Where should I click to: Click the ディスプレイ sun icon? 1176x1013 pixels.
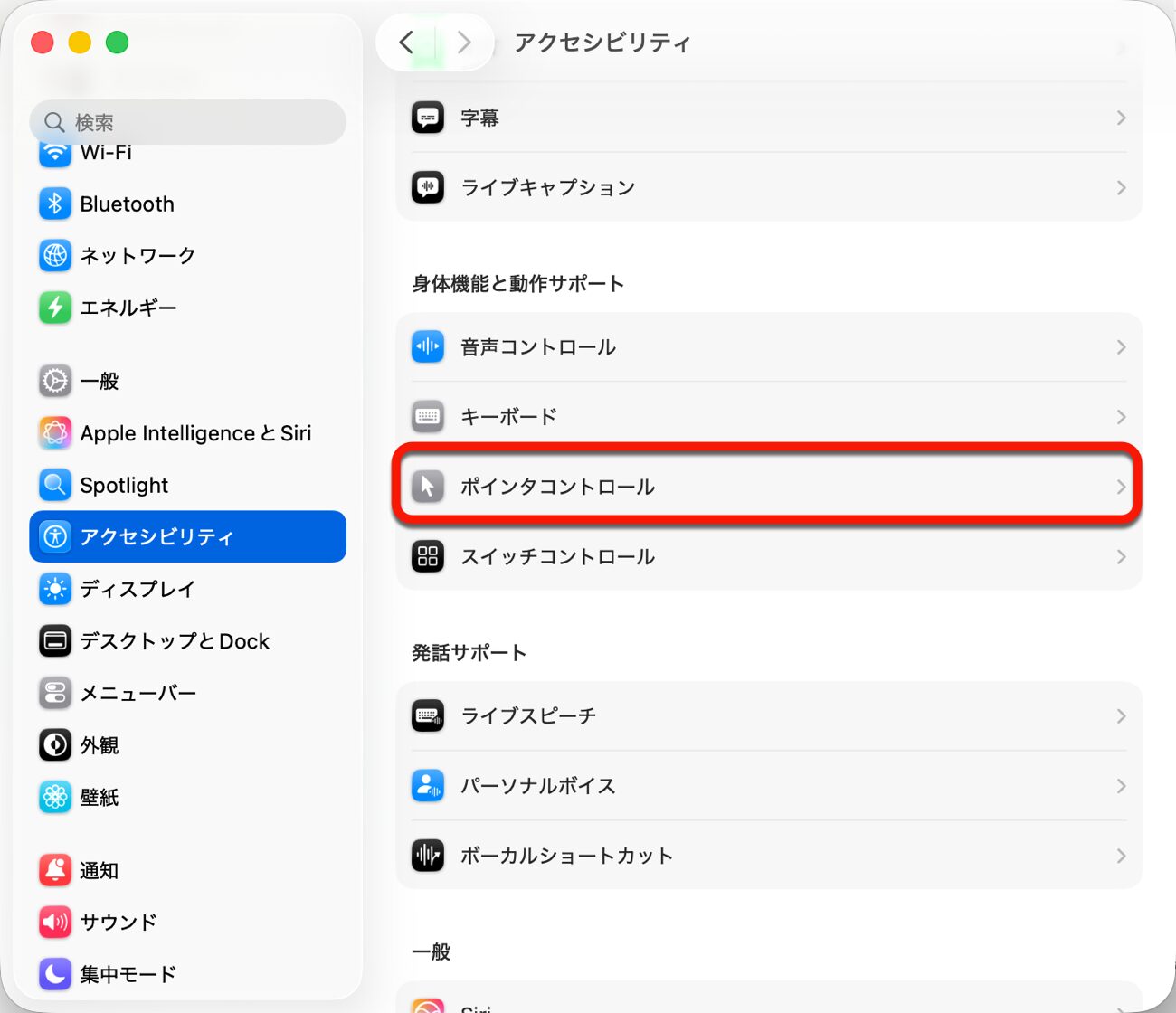(x=55, y=589)
